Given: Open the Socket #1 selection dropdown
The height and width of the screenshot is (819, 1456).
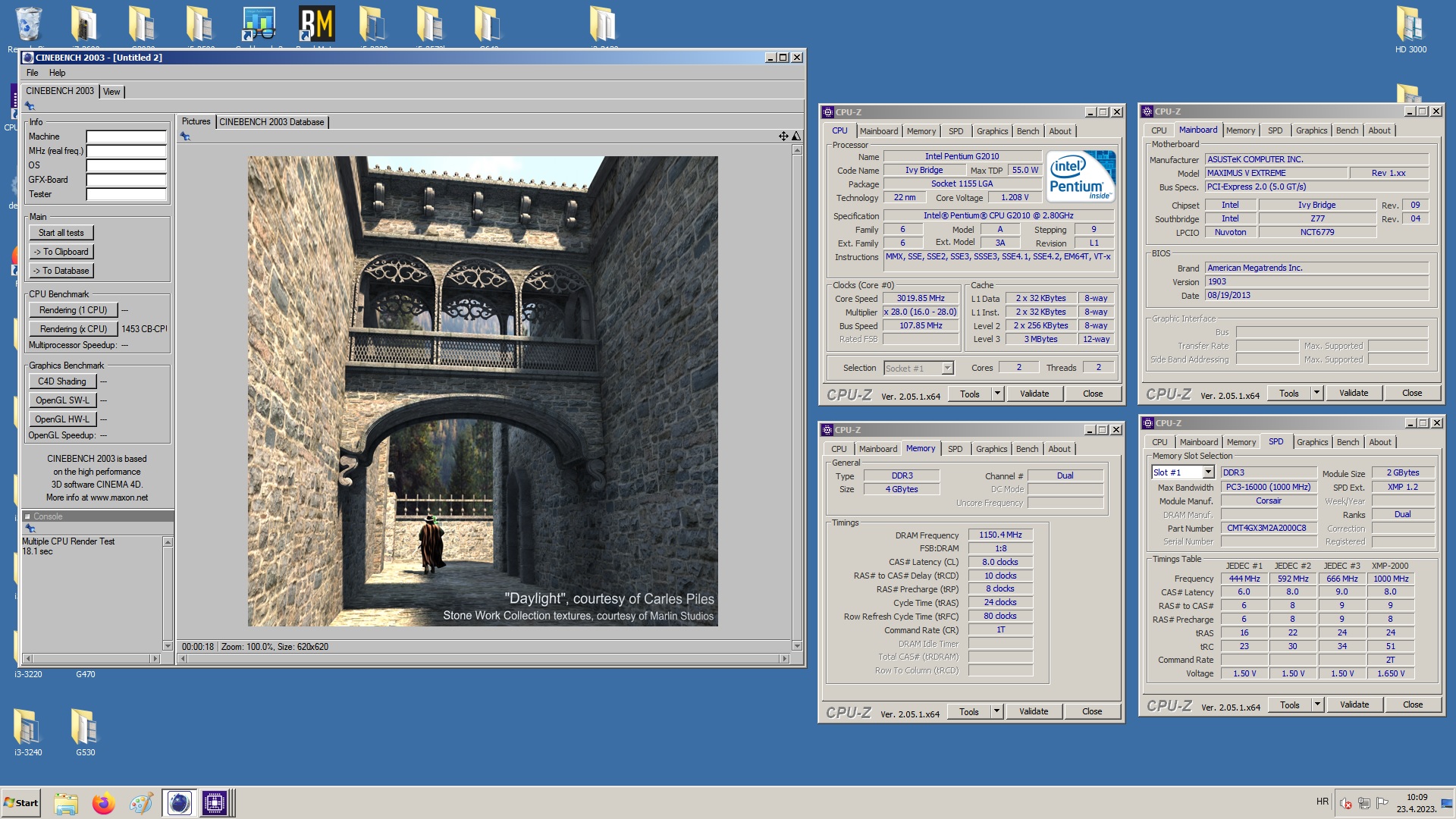Looking at the screenshot, I should click(947, 369).
